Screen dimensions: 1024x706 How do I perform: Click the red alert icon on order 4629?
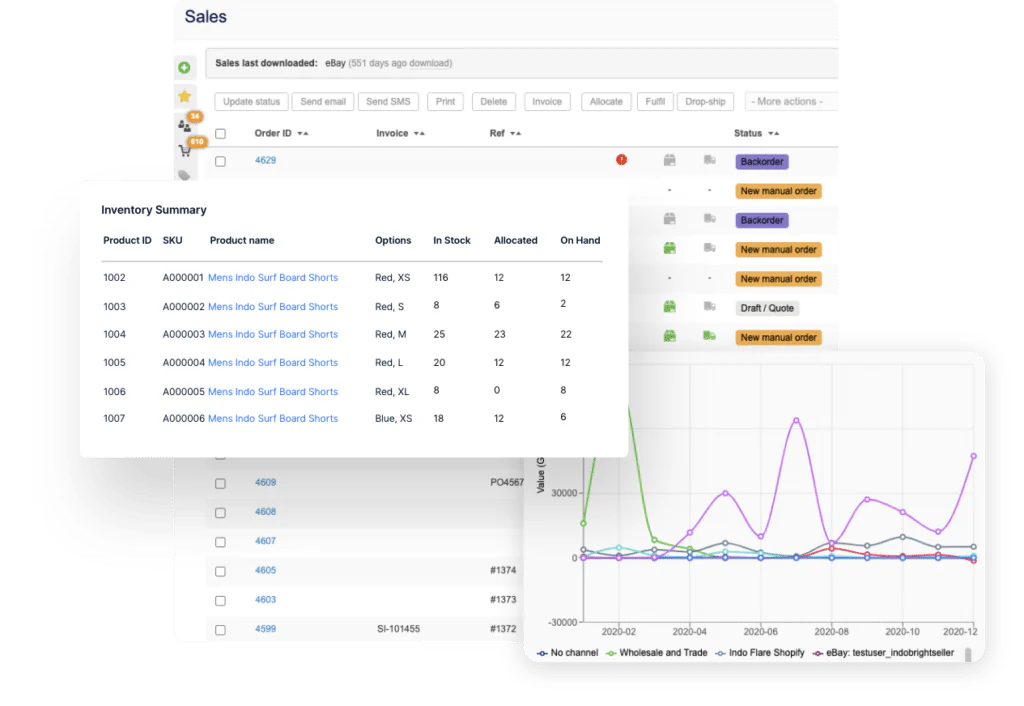pos(621,159)
